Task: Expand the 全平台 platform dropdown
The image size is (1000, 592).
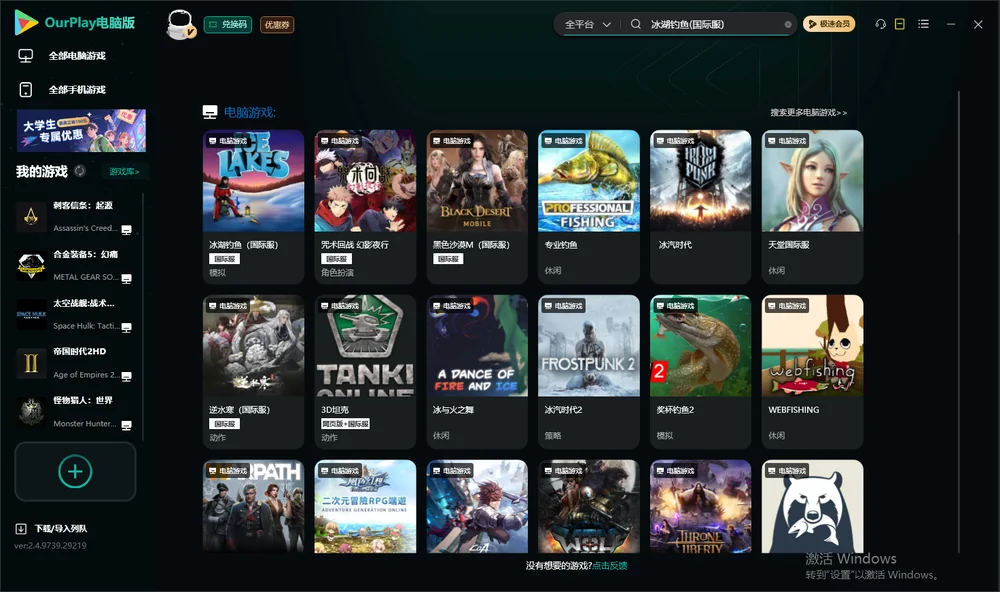Action: 587,24
